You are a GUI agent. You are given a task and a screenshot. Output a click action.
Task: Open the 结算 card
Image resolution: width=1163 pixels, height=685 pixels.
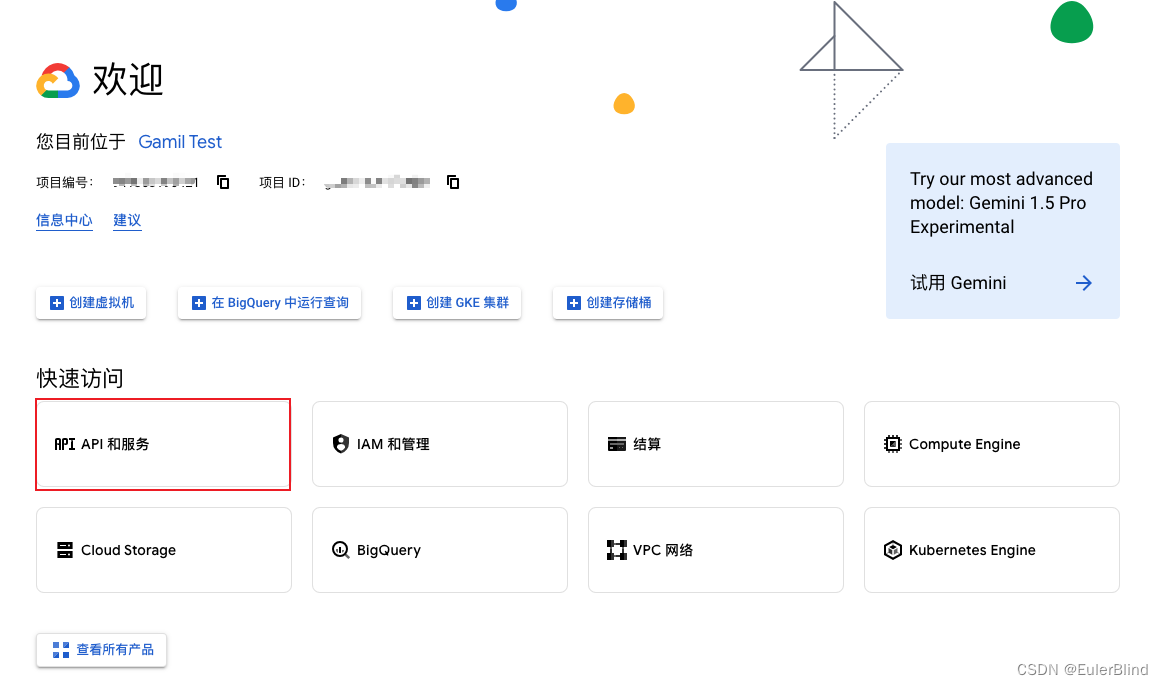716,444
